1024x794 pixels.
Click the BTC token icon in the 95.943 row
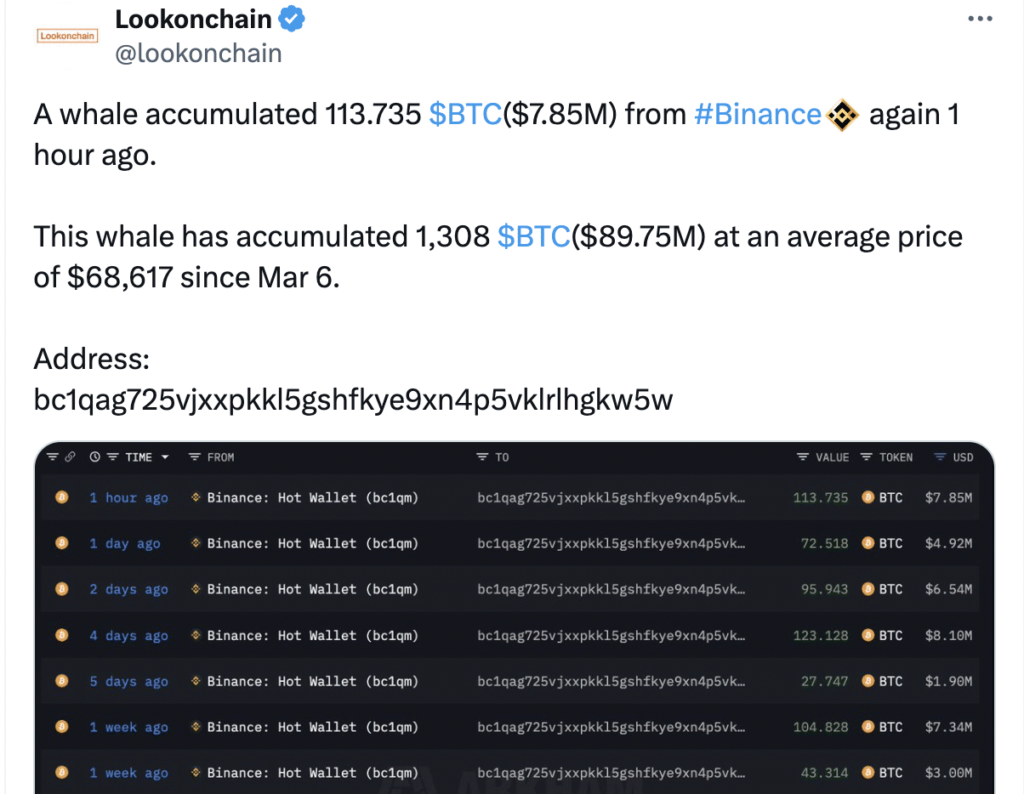(868, 589)
